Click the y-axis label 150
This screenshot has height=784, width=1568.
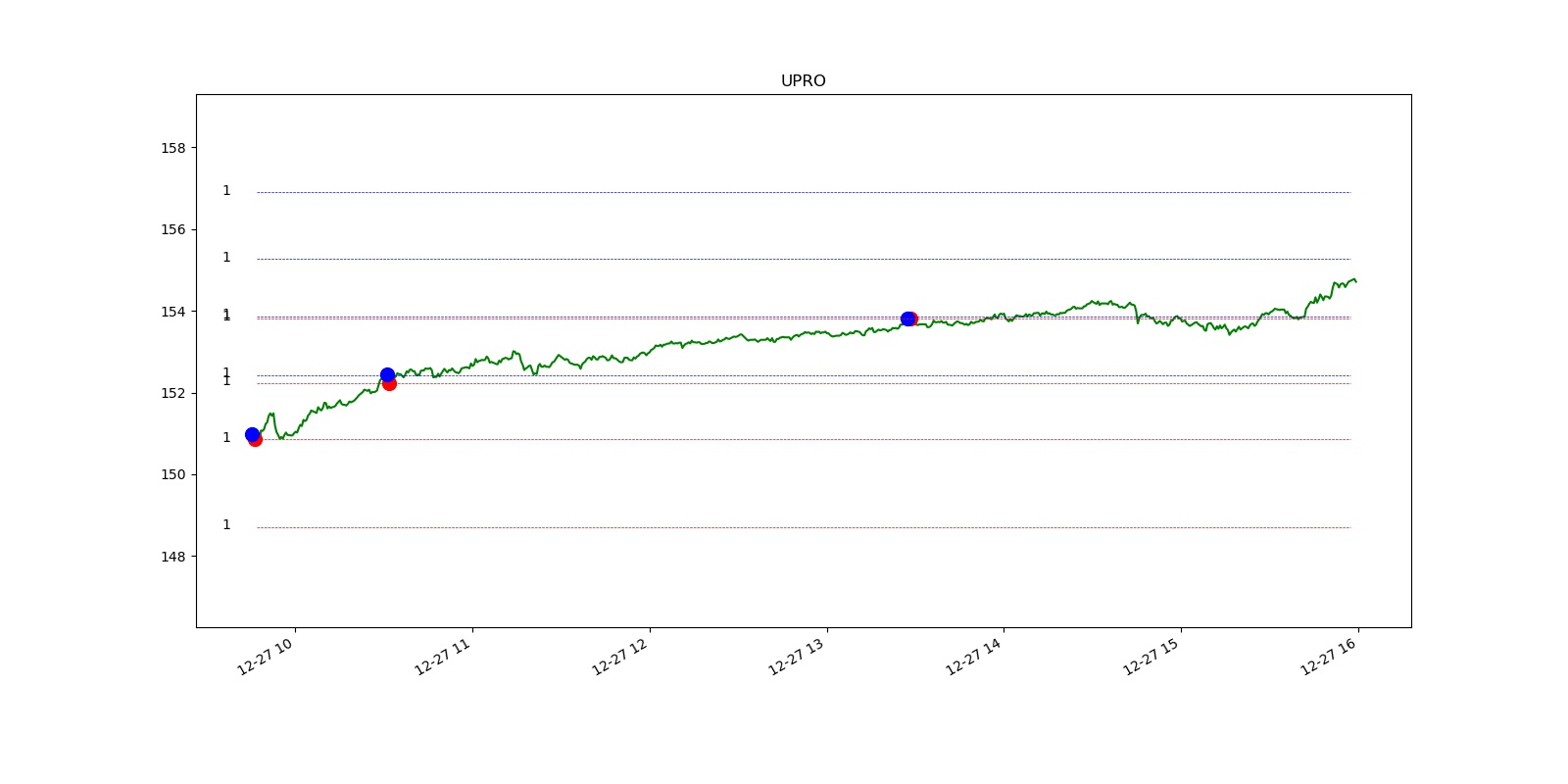click(172, 474)
